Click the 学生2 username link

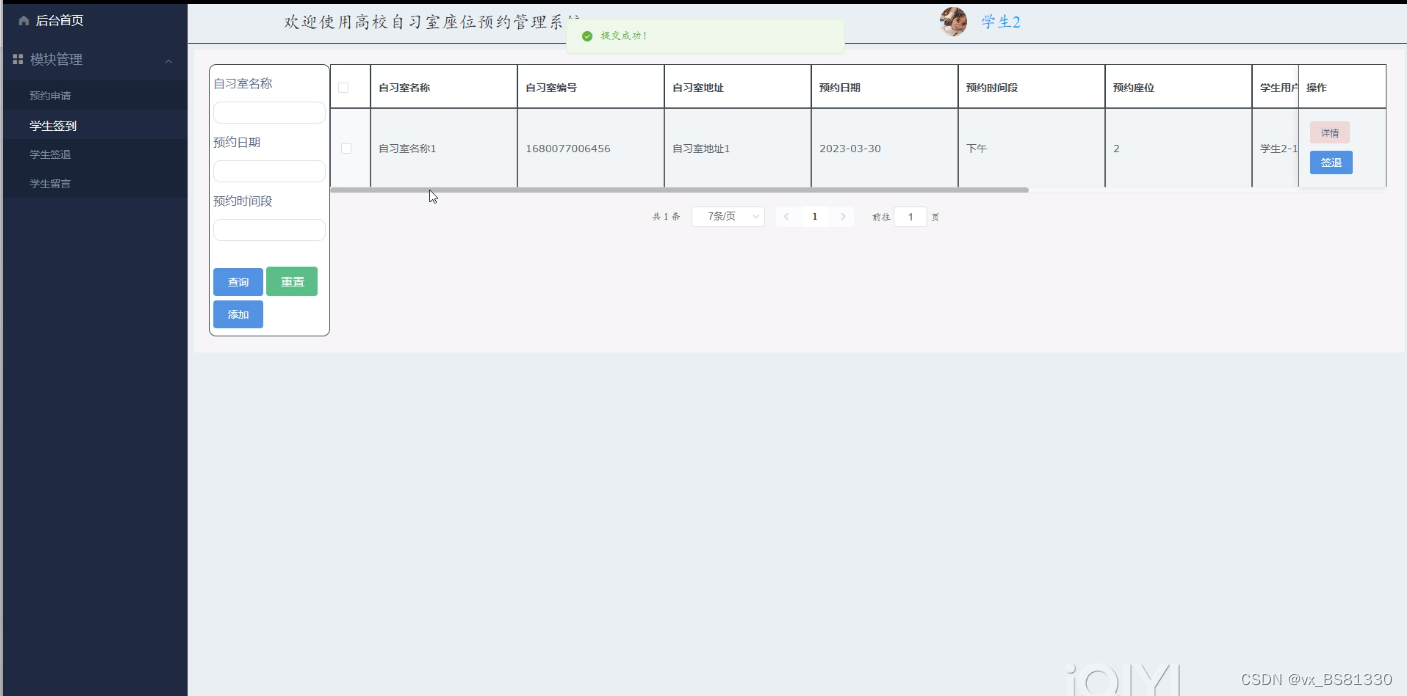[x=1001, y=22]
